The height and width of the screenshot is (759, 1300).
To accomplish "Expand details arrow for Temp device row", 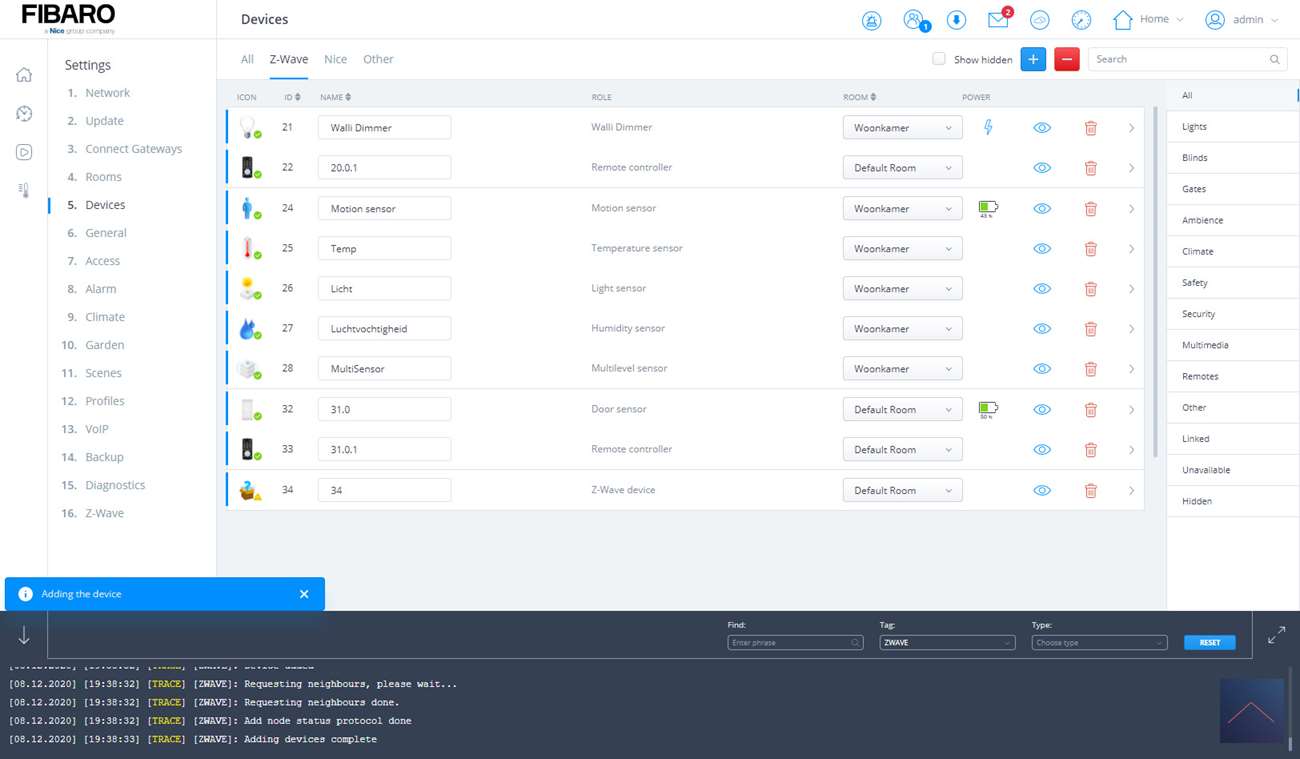I will (x=1131, y=249).
